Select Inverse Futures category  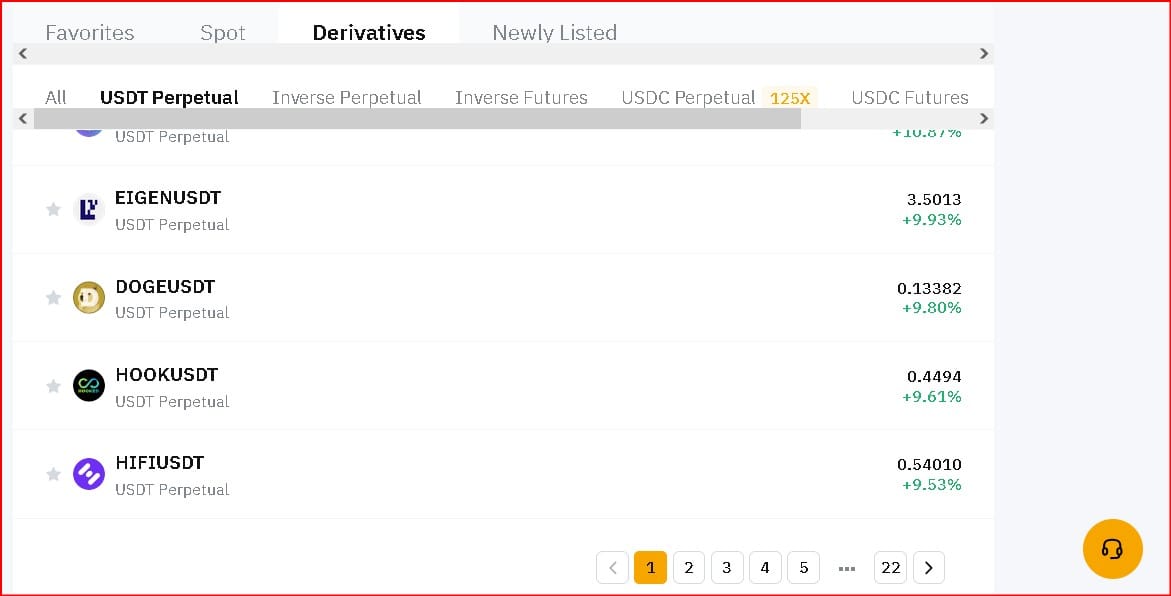[x=521, y=98]
